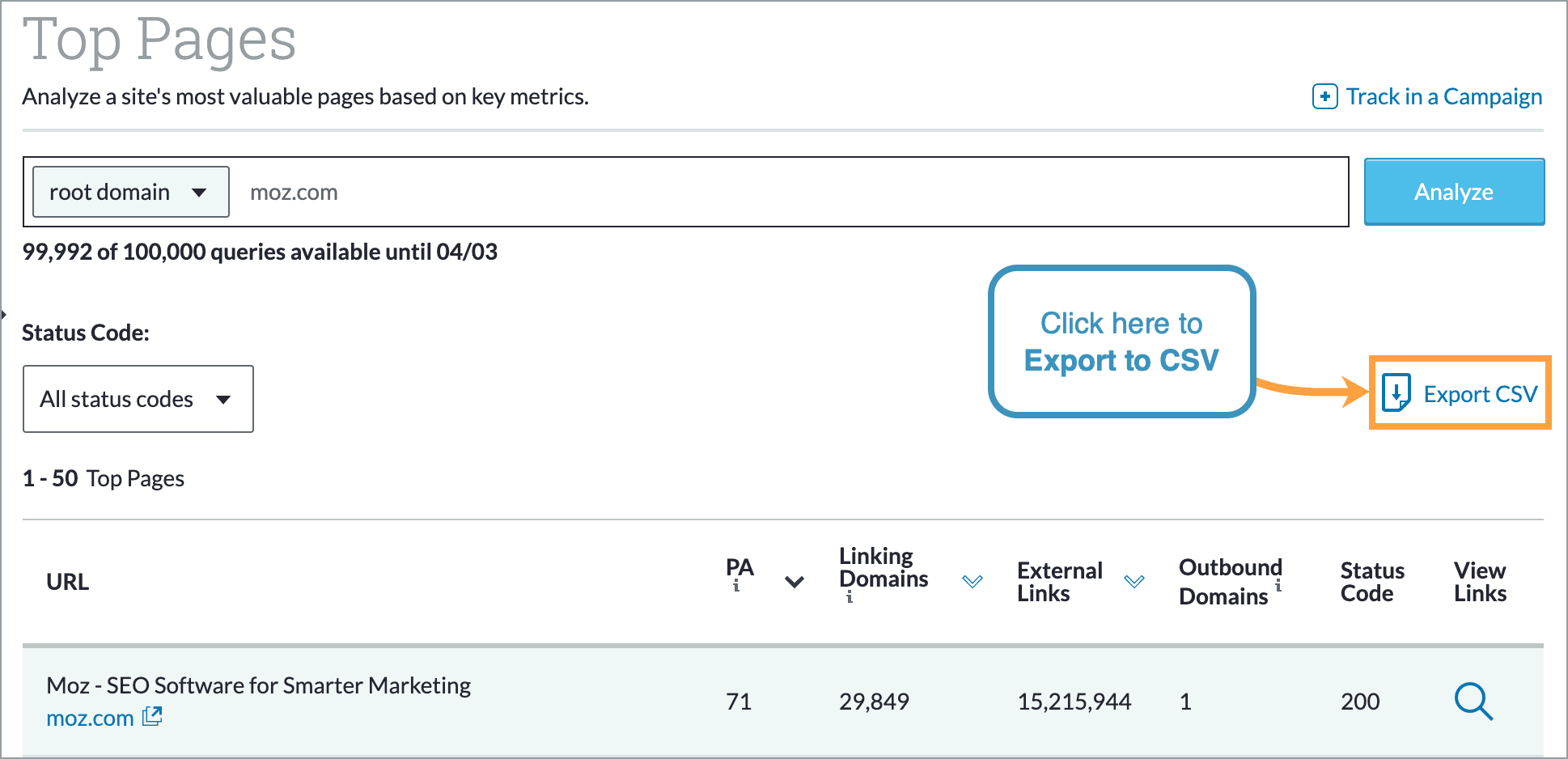Image resolution: width=1568 pixels, height=759 pixels.
Task: Open the moz.com link in the results row
Action: click(x=89, y=717)
